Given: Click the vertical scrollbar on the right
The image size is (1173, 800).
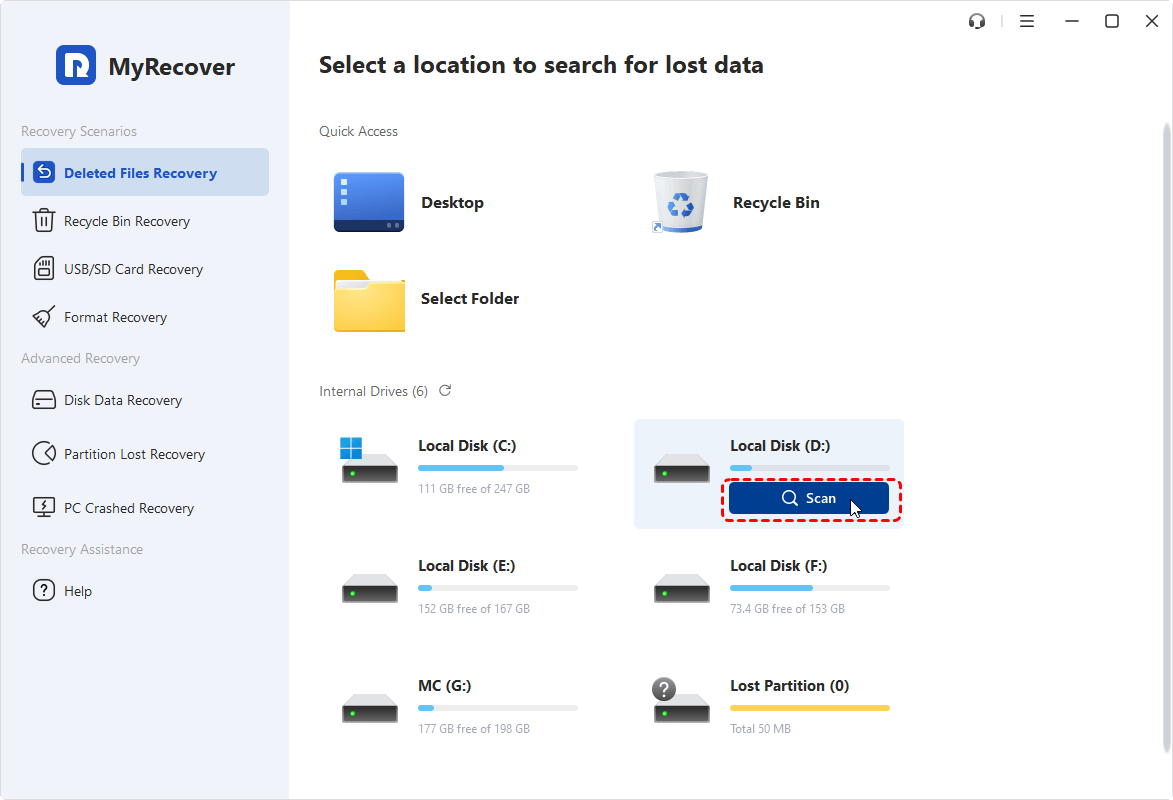Looking at the screenshot, I should coord(1166,438).
